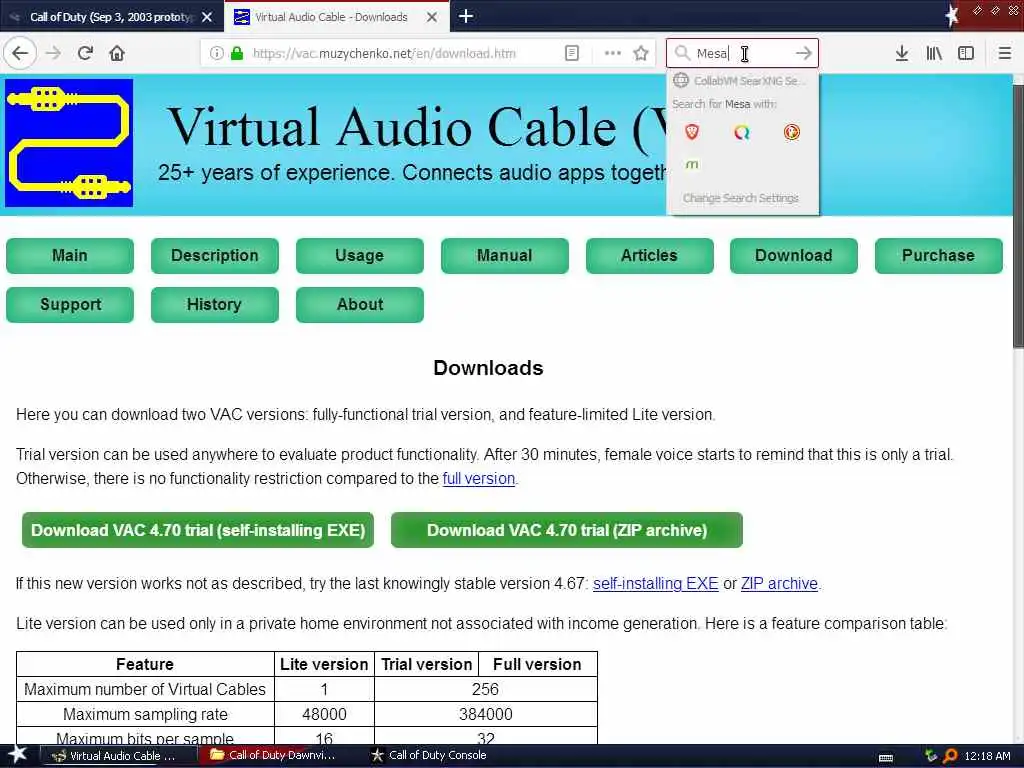The height and width of the screenshot is (768, 1024).
Task: Show site information icon in address bar
Action: tap(216, 54)
